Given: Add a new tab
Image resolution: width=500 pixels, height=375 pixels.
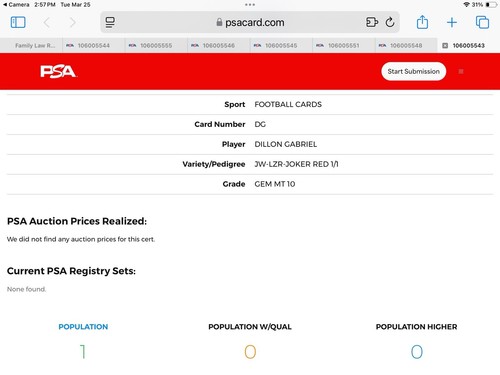Looking at the screenshot, I should [452, 22].
